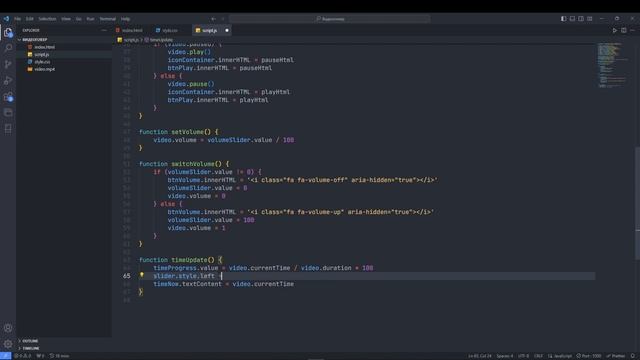Open the Selection menu

coord(47,19)
